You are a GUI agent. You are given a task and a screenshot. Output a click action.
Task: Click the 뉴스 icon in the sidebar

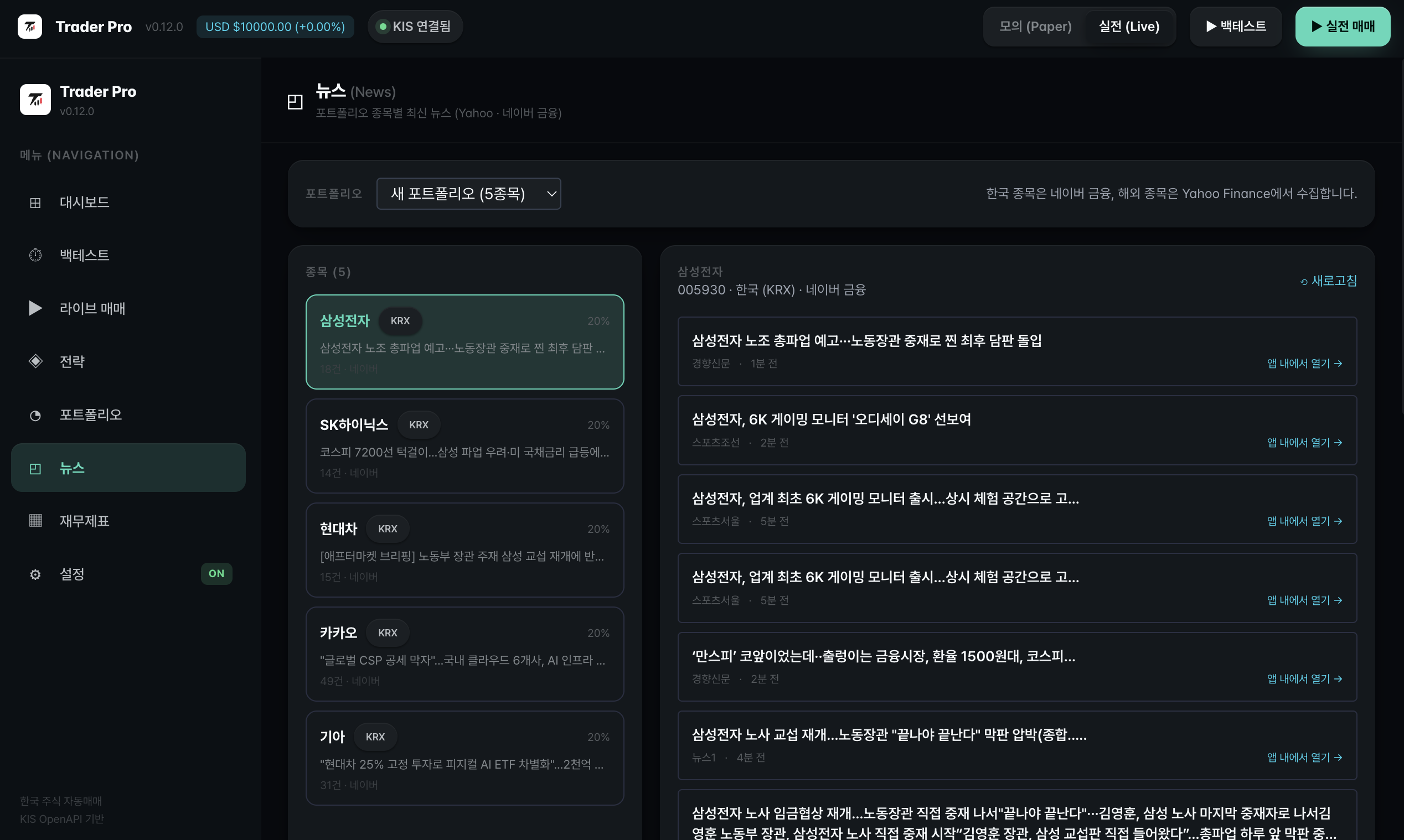[35, 469]
